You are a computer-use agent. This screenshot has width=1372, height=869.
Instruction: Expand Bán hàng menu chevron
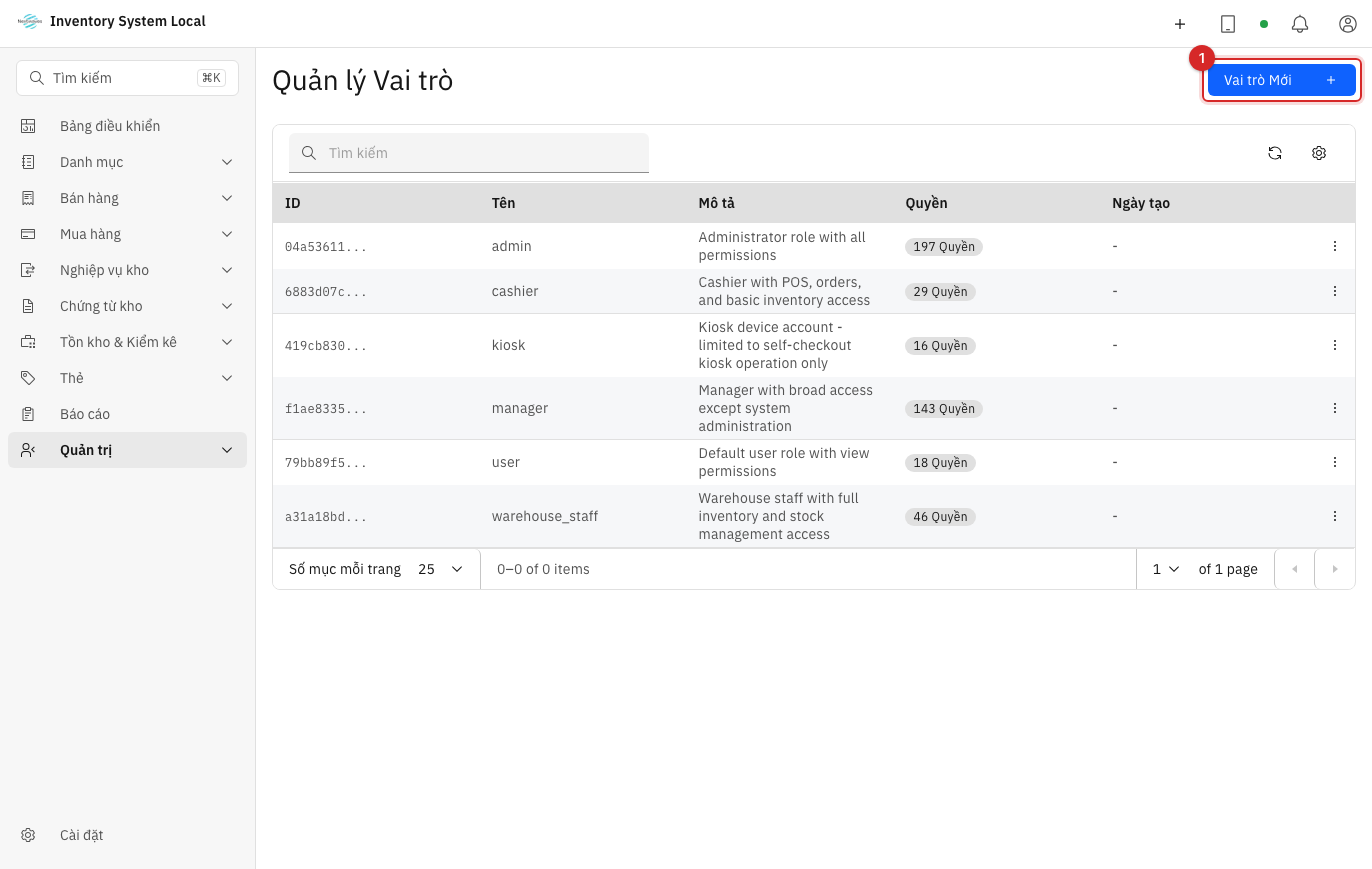[227, 198]
